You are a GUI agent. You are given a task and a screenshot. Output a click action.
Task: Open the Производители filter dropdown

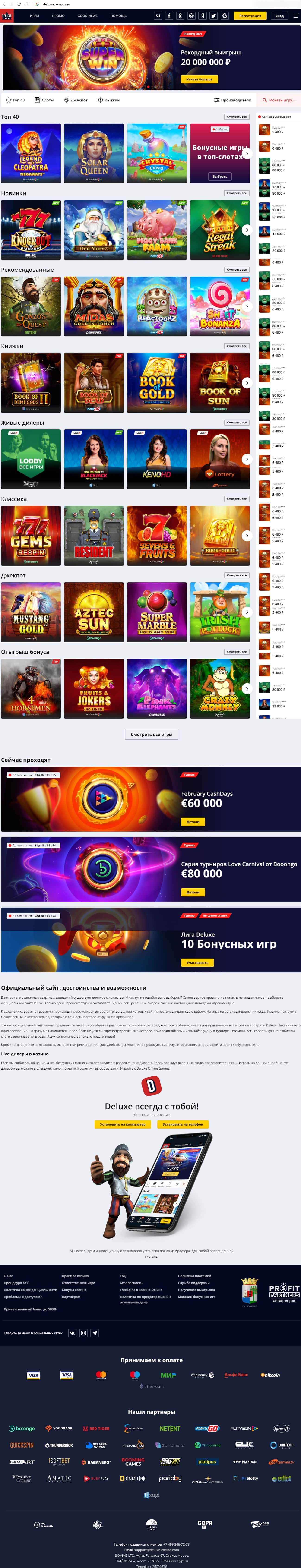click(233, 100)
